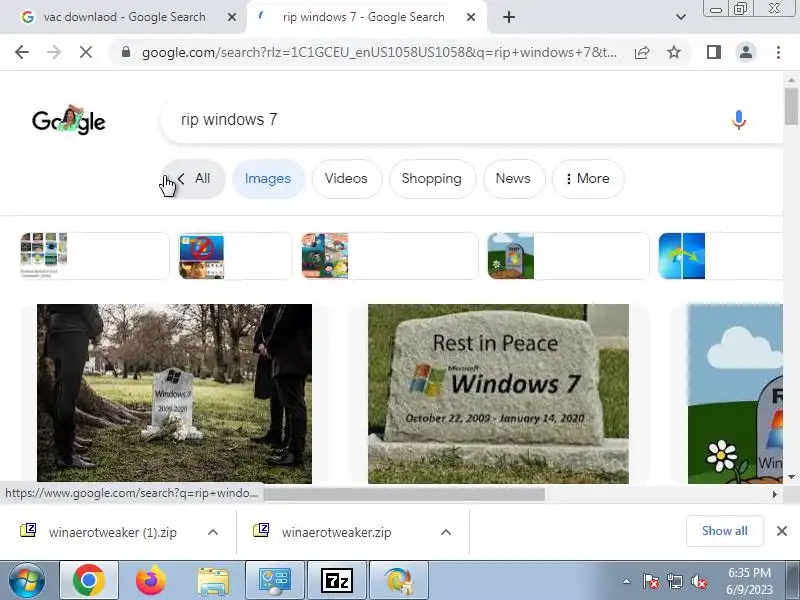Screen dimensions: 800x600
Task: Select the News filter chip
Action: [x=513, y=179]
